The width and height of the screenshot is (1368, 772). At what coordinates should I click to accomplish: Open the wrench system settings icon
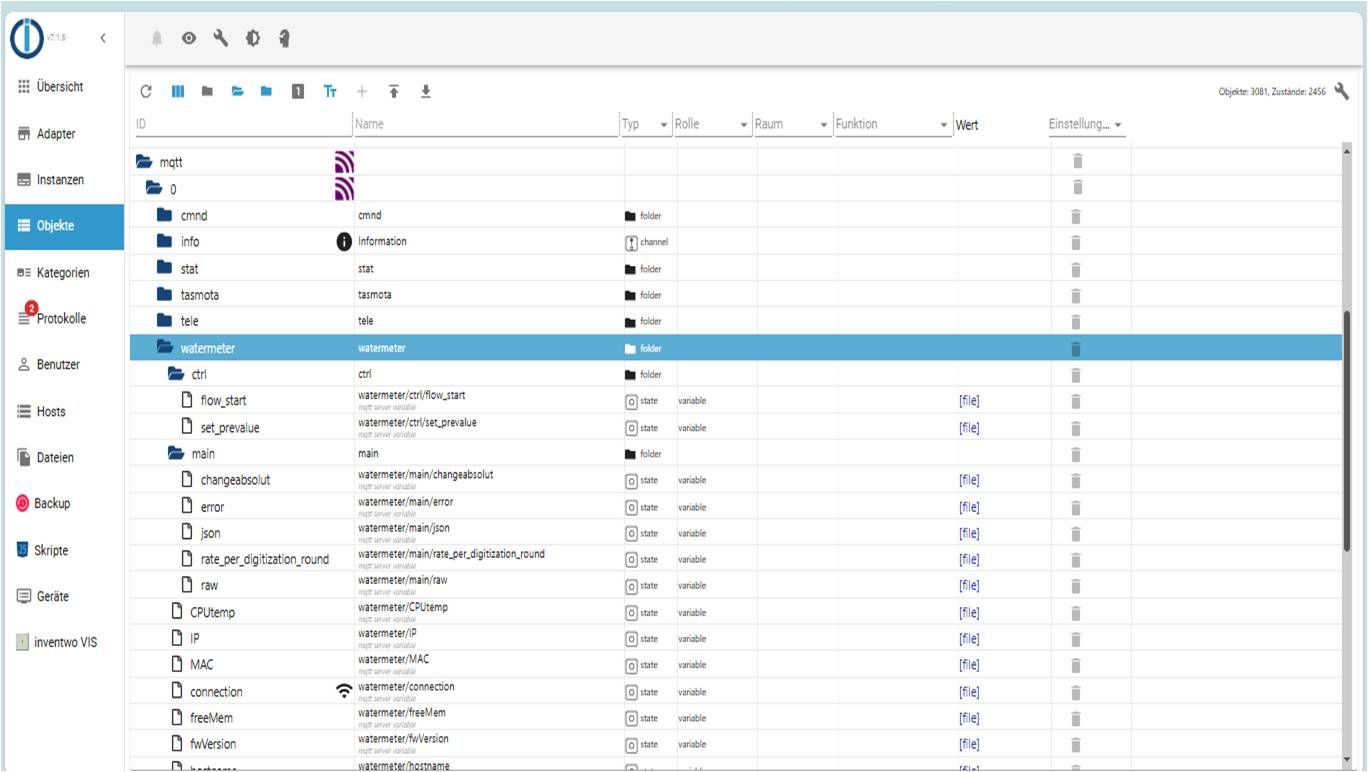click(220, 38)
